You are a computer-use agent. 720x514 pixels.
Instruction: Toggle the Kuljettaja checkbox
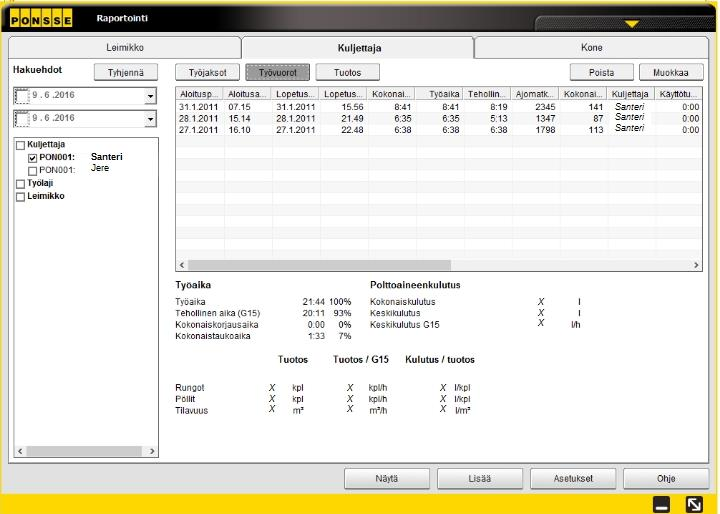[x=21, y=146]
